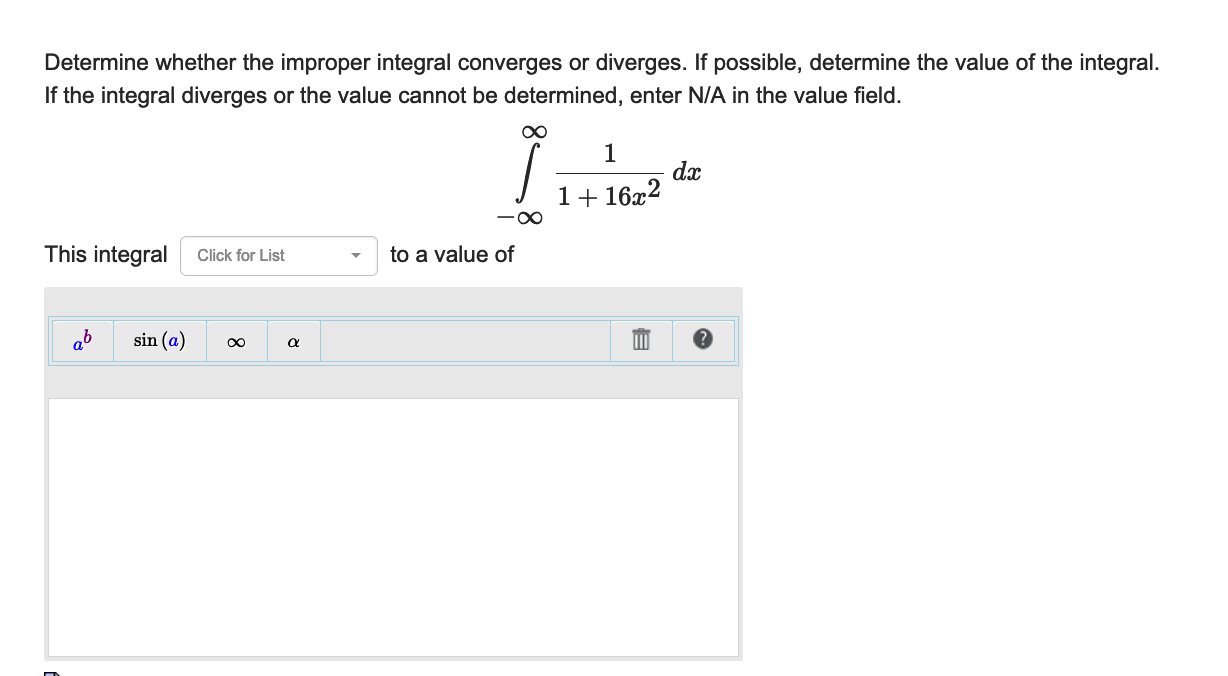Click the delete button in the equation toolbar
The image size is (1228, 676).
tap(641, 341)
